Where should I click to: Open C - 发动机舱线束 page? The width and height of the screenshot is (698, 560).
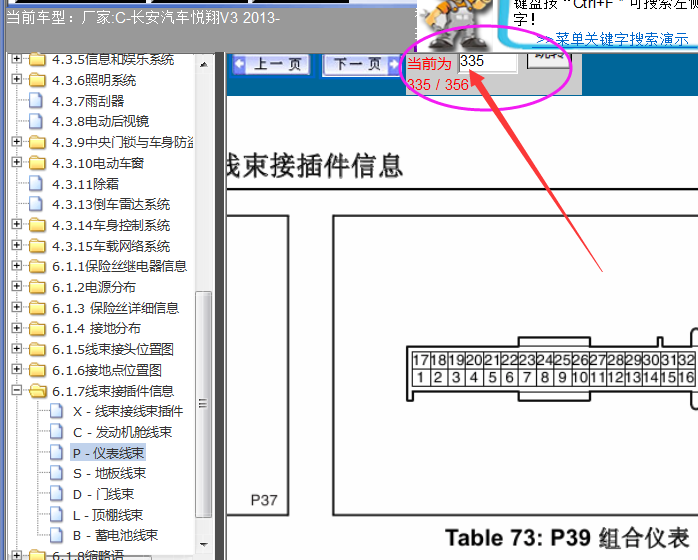[x=122, y=432]
